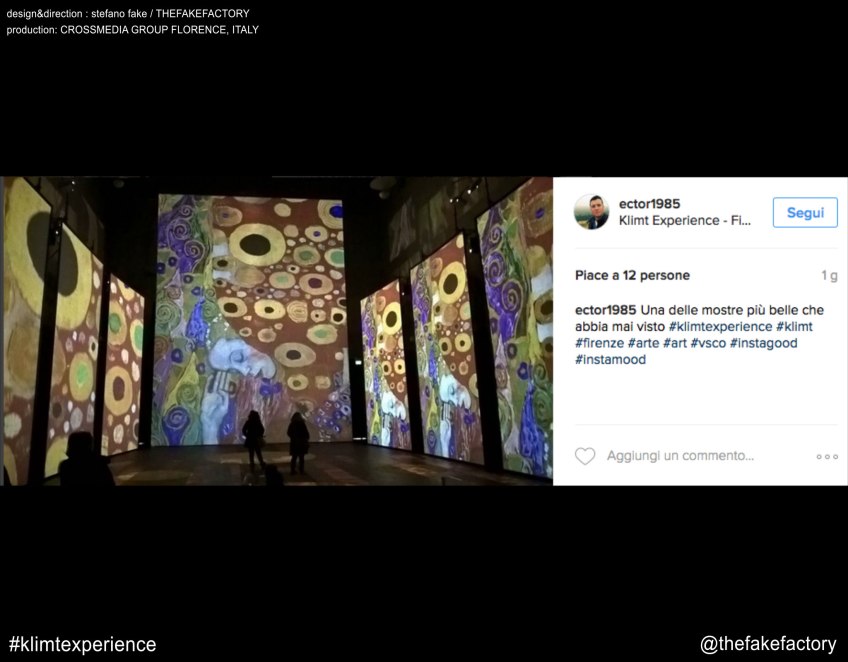Click the Klimt projection room photo

276,331
